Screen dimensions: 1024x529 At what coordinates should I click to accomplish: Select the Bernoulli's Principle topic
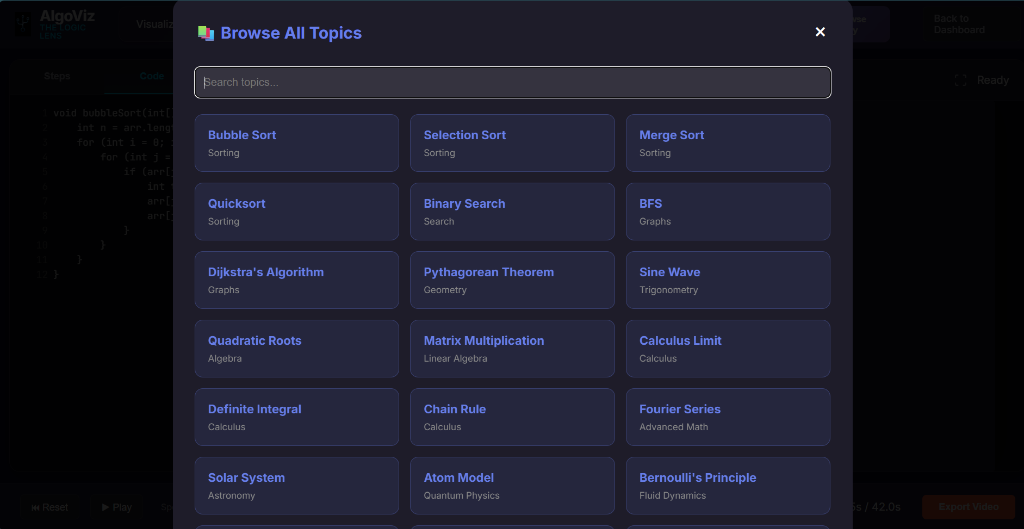tap(727, 485)
